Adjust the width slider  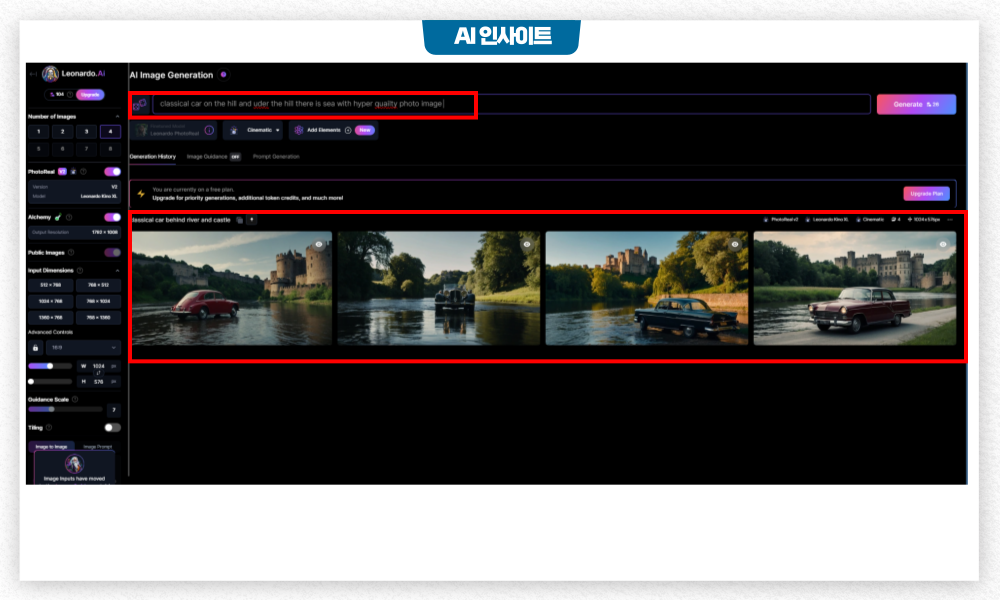pos(50,366)
